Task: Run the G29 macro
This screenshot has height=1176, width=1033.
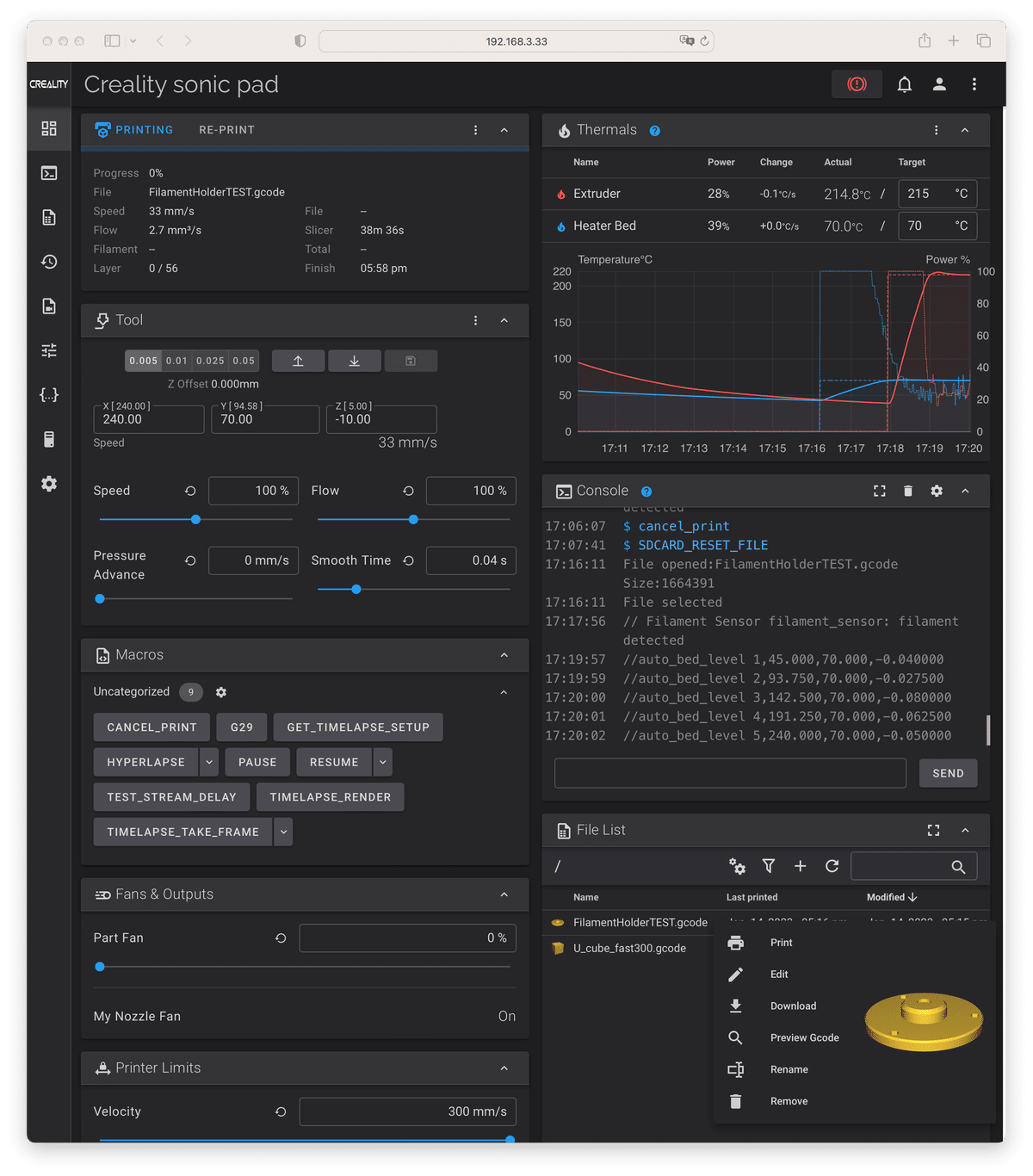Action: pos(242,727)
